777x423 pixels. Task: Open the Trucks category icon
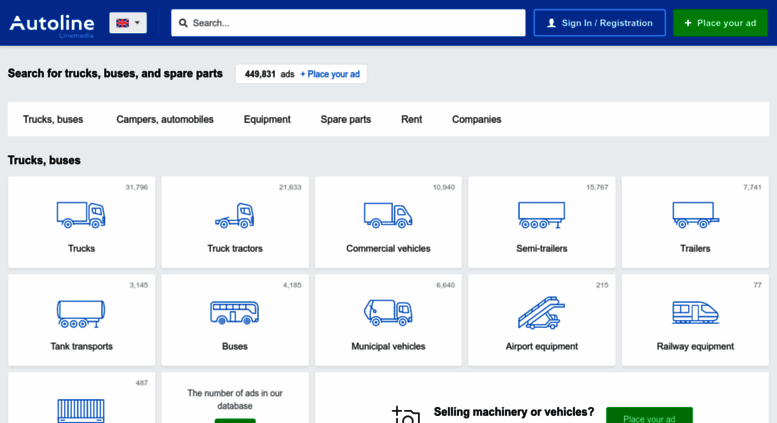click(81, 214)
